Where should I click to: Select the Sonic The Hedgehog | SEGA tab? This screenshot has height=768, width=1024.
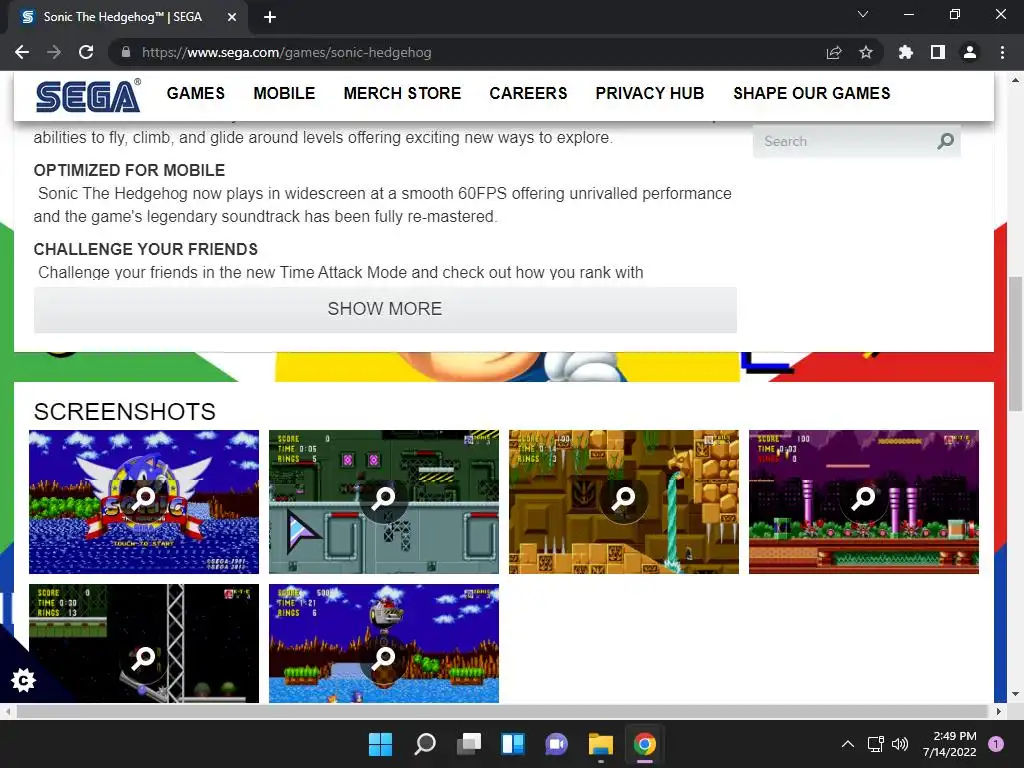127,17
